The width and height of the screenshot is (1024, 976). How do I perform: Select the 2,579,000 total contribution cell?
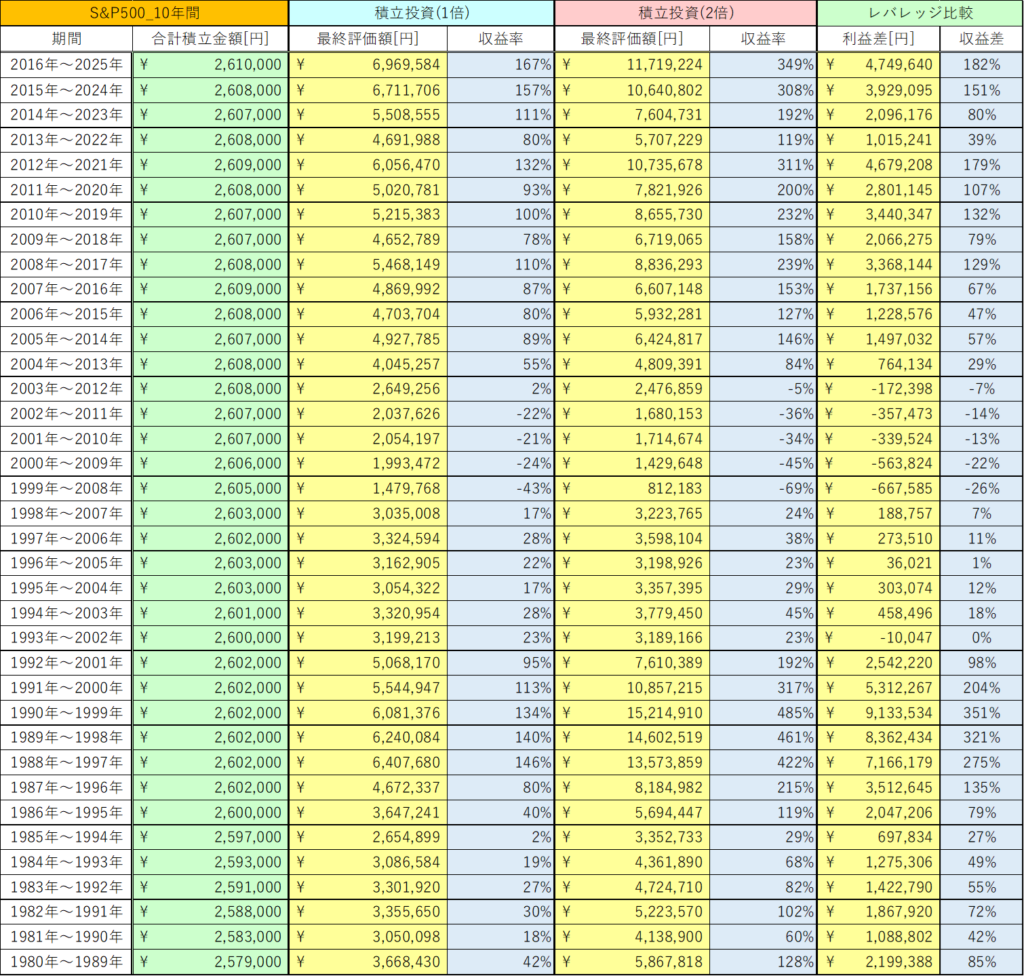pyautogui.click(x=210, y=963)
